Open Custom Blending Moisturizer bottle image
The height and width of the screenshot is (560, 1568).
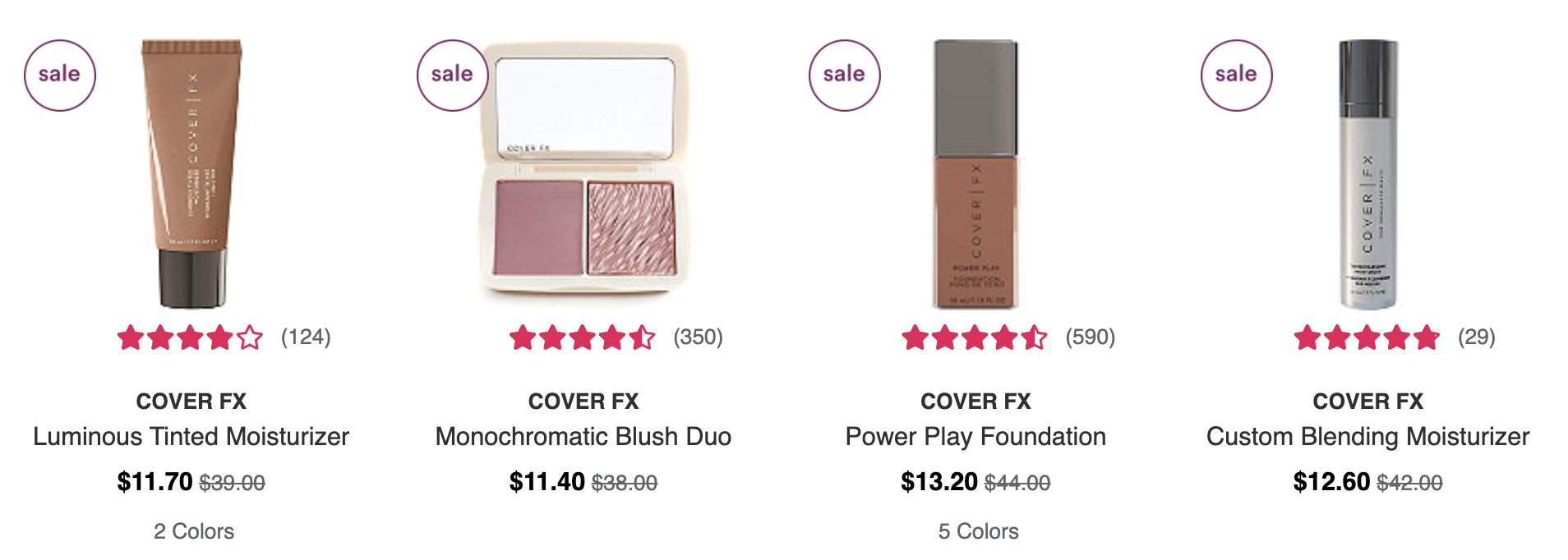point(1368,174)
